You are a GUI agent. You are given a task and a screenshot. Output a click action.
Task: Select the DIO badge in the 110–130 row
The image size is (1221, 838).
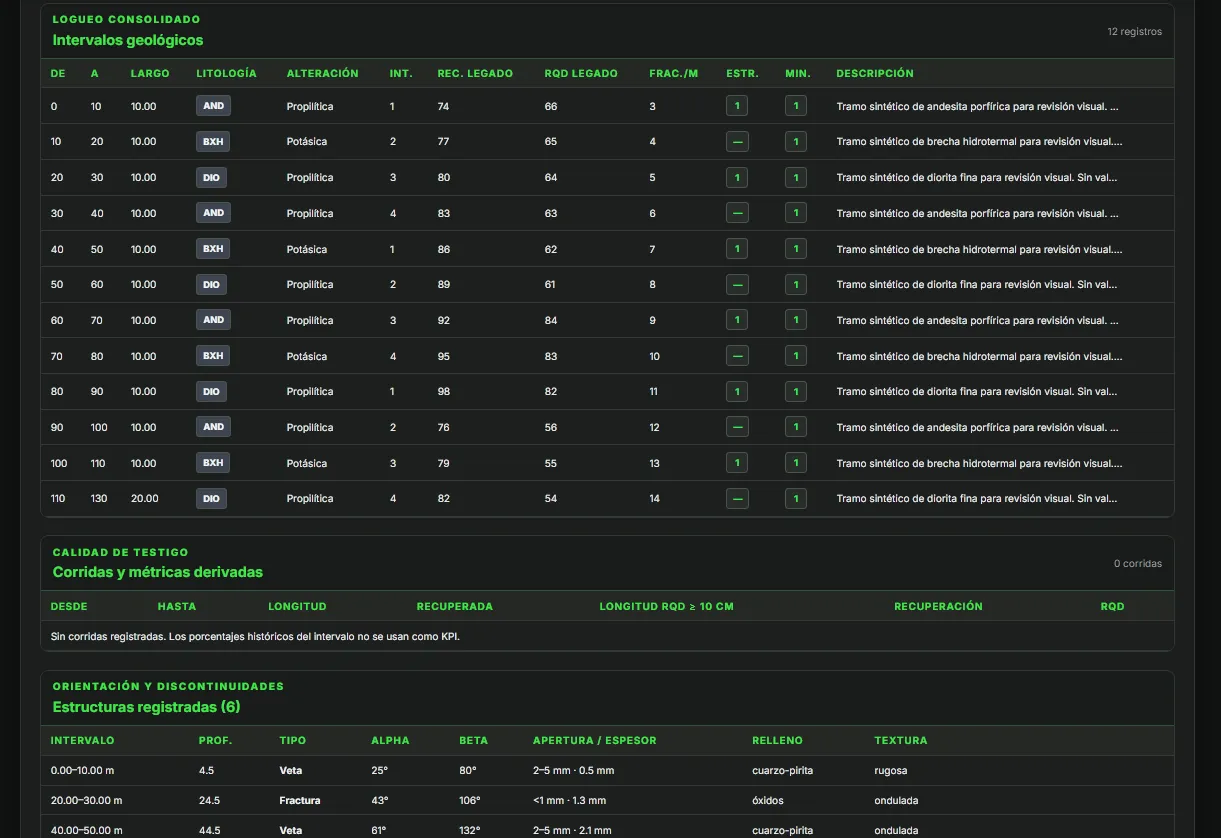pos(211,499)
